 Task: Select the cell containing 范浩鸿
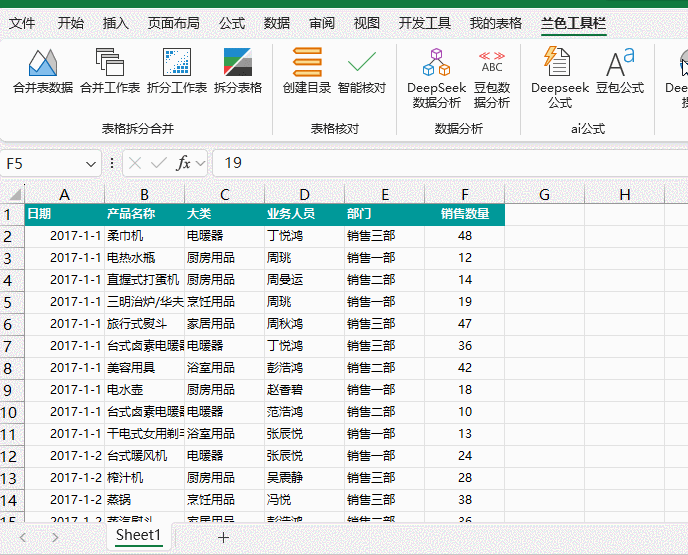coord(305,412)
